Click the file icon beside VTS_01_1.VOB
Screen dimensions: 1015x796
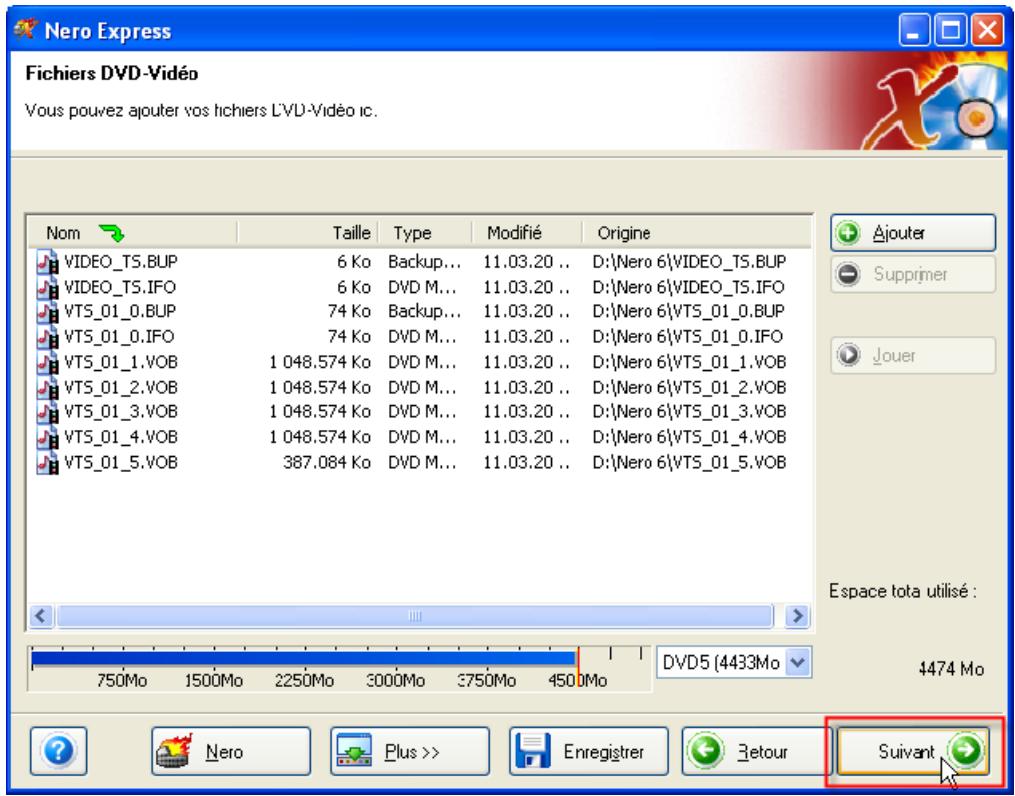(x=47, y=362)
